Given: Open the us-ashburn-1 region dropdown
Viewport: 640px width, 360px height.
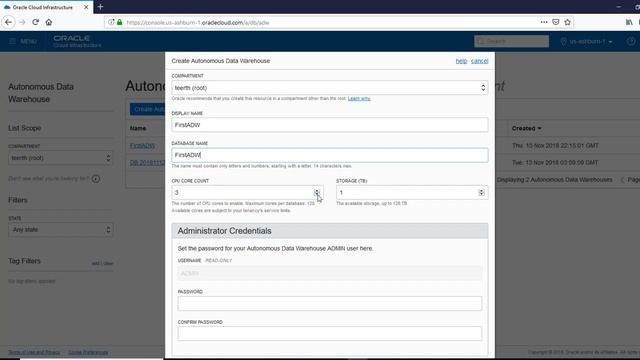Looking at the screenshot, I should [x=587, y=42].
